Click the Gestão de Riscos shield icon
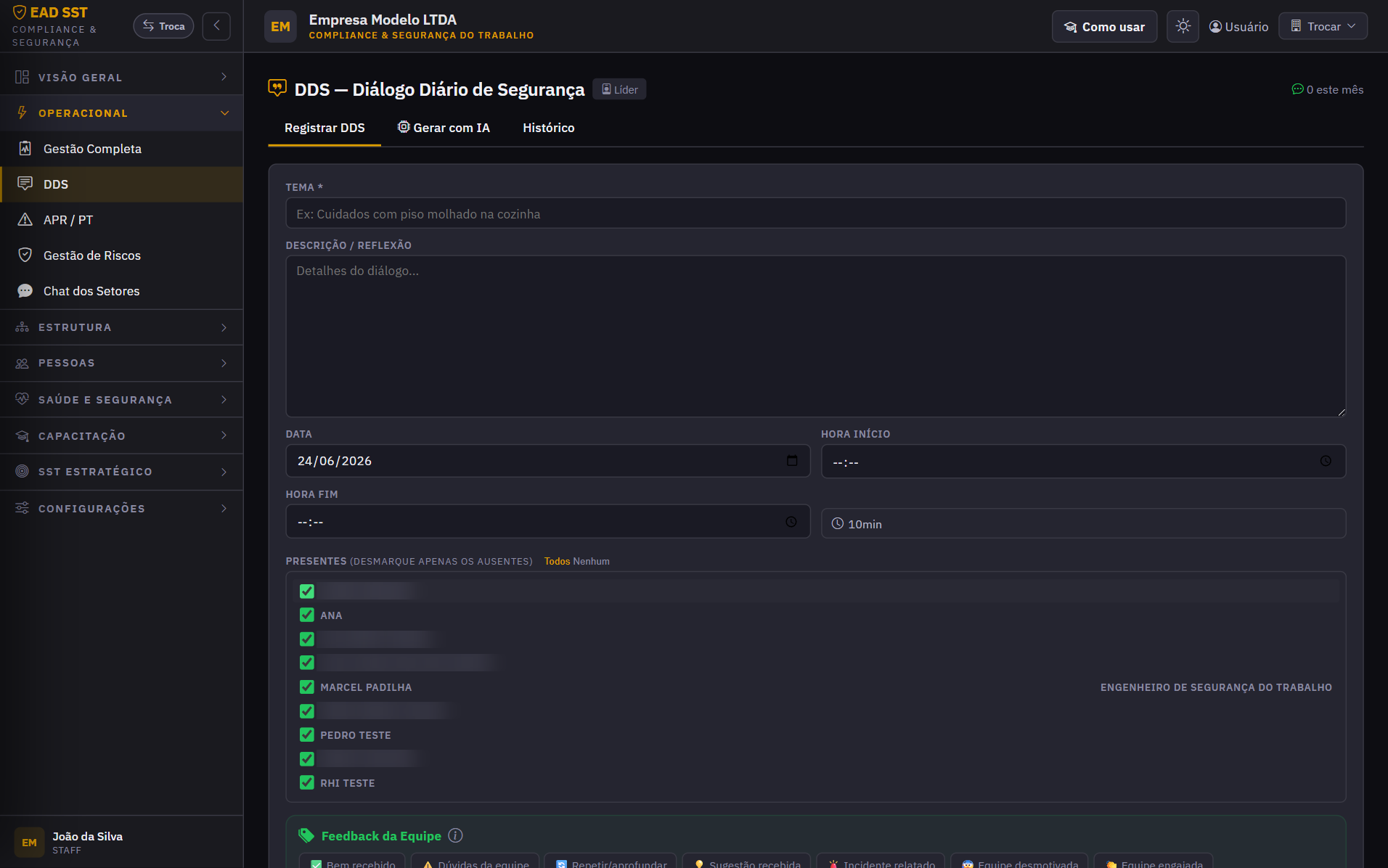This screenshot has height=868, width=1388. click(x=25, y=255)
